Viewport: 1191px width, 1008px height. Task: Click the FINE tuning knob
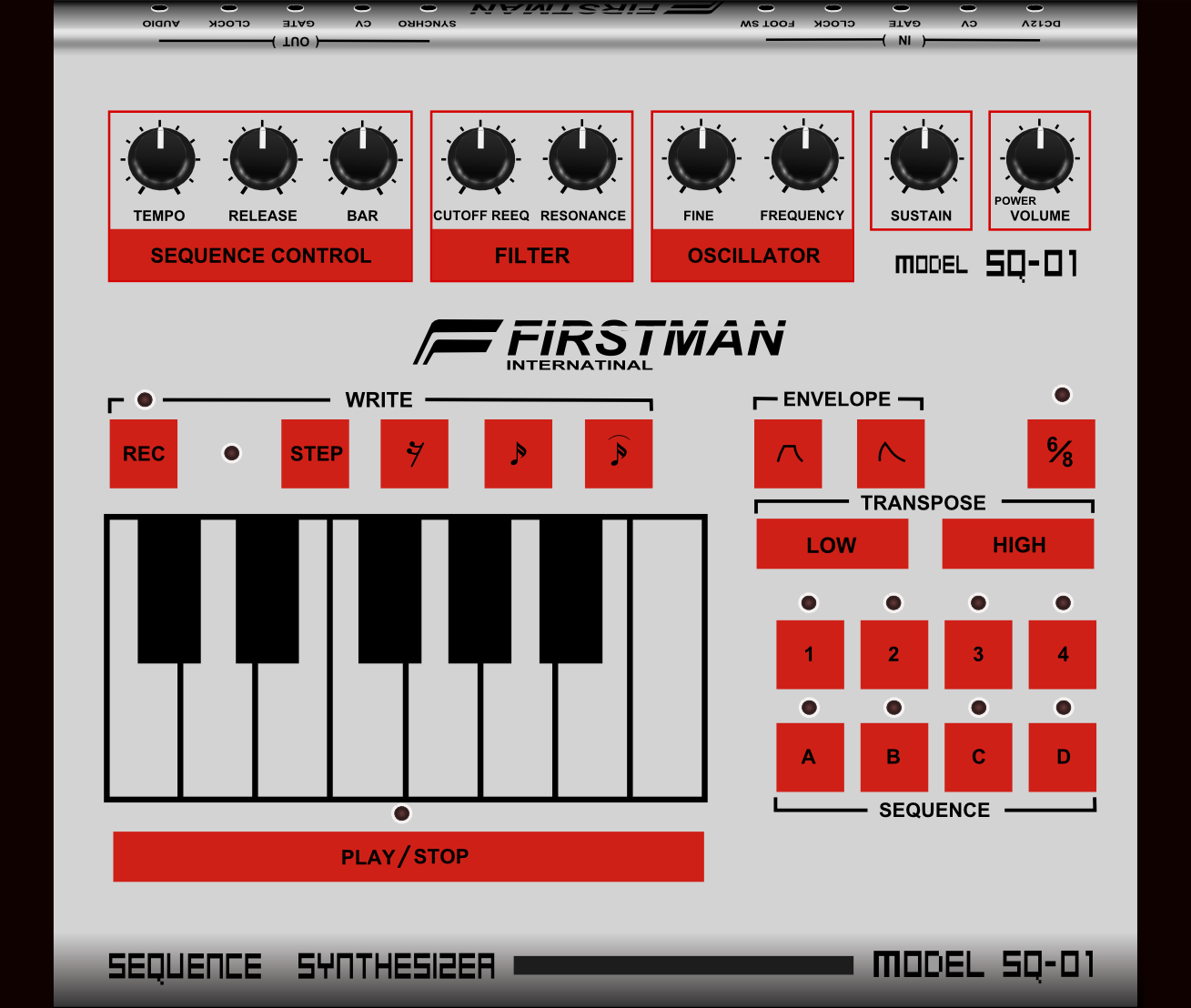701,160
